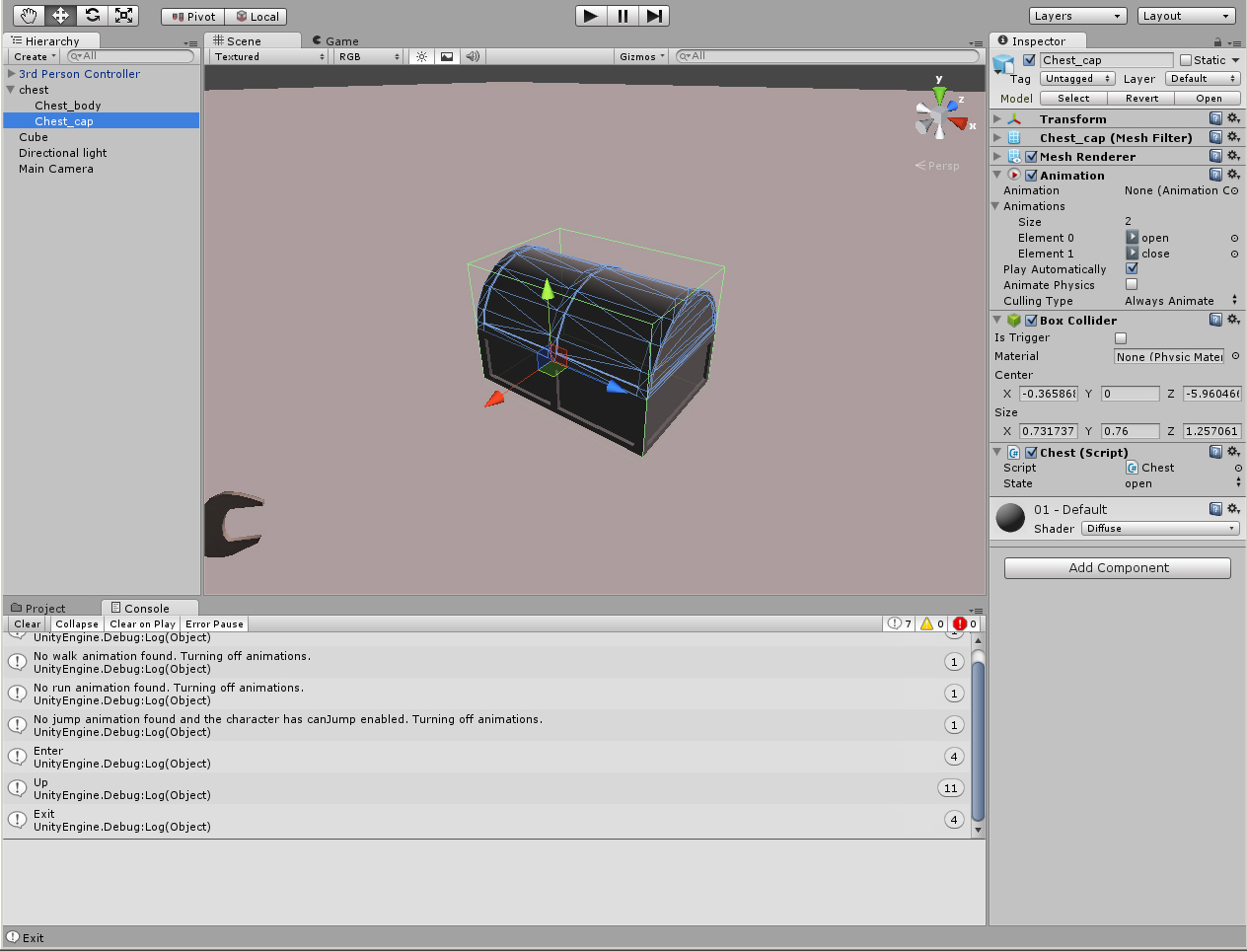Viewport: 1247px width, 952px height.
Task: Open Box Collider gear settings icon
Action: [x=1233, y=320]
